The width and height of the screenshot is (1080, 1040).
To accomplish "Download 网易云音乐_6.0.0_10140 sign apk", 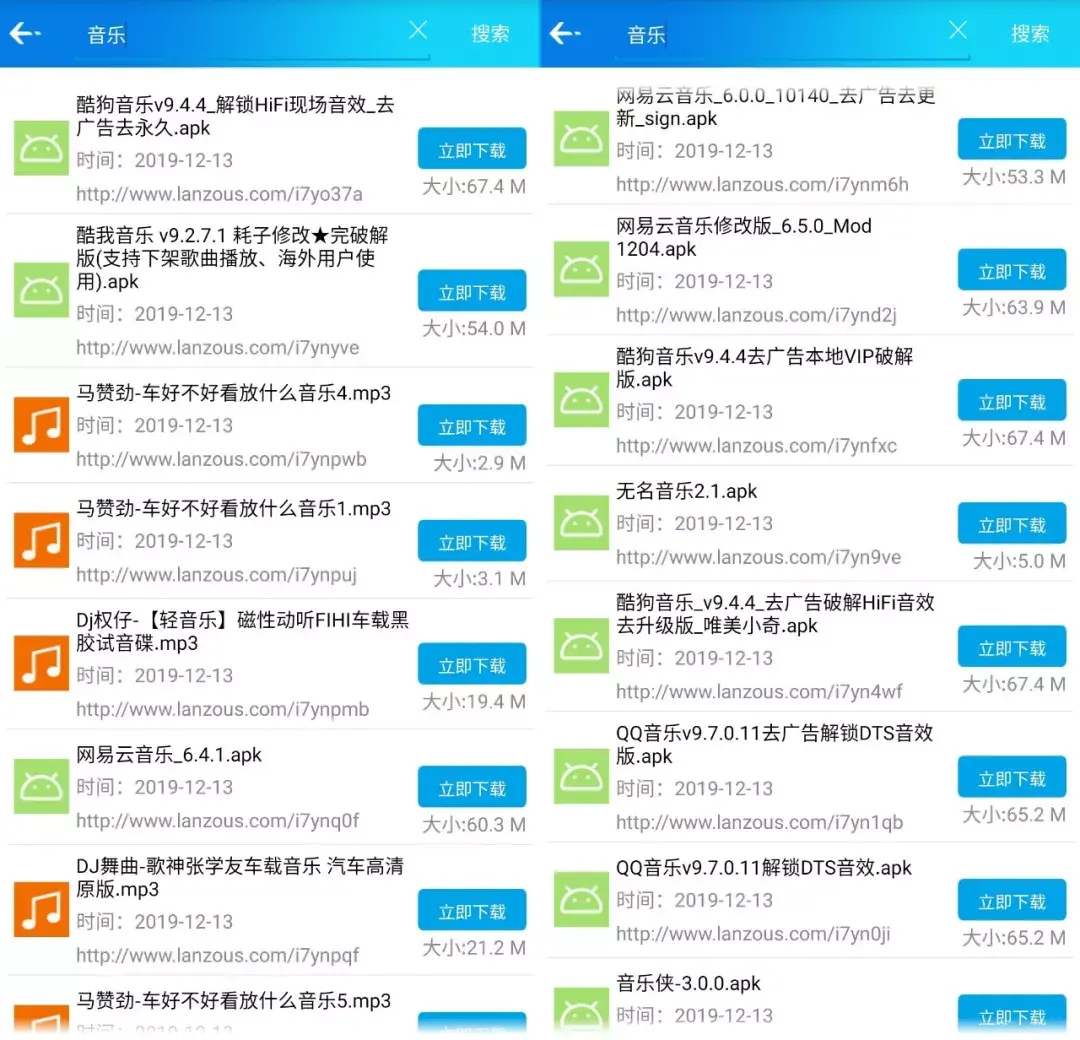I will coord(1012,140).
